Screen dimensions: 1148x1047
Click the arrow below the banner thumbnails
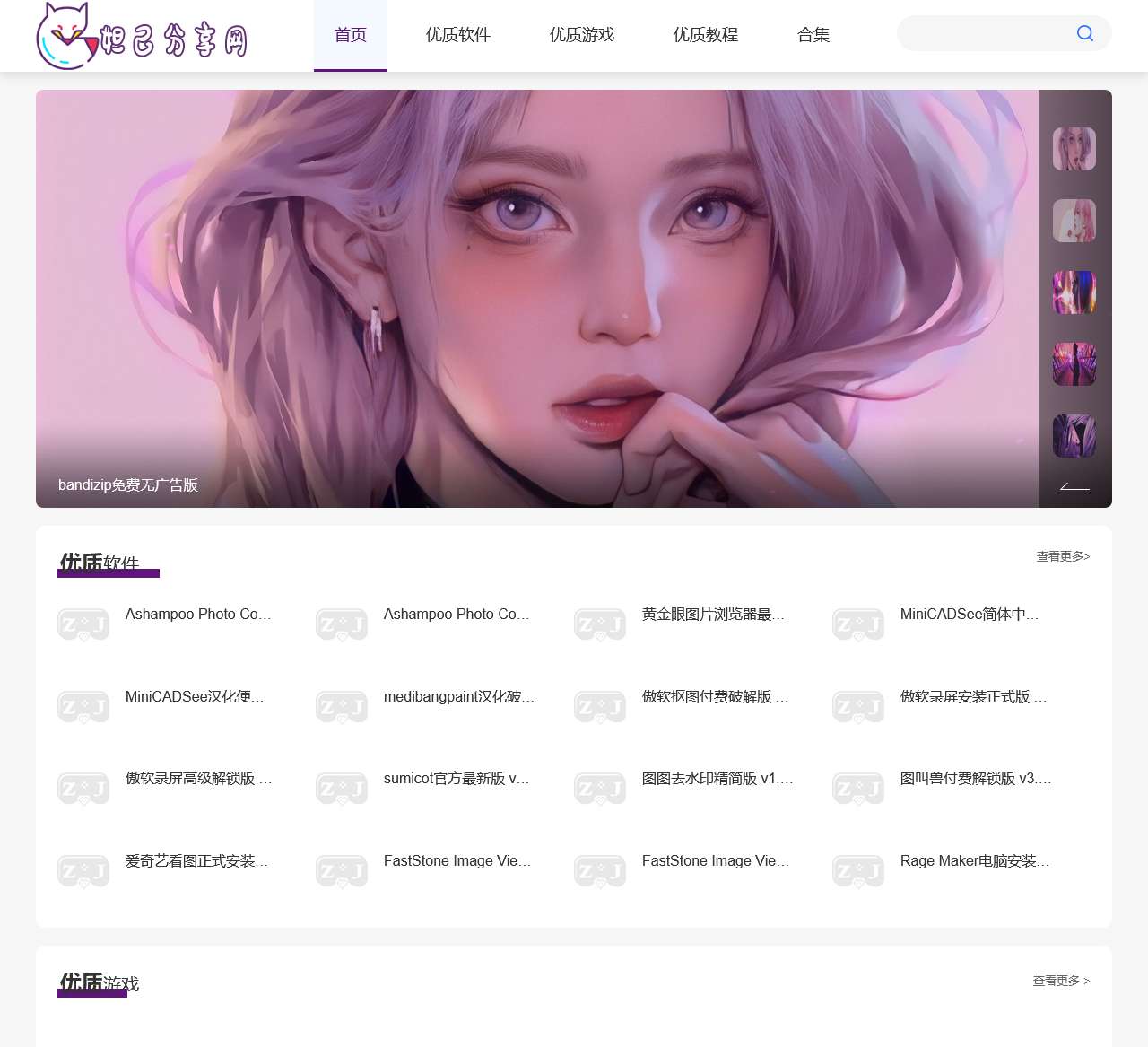point(1074,486)
